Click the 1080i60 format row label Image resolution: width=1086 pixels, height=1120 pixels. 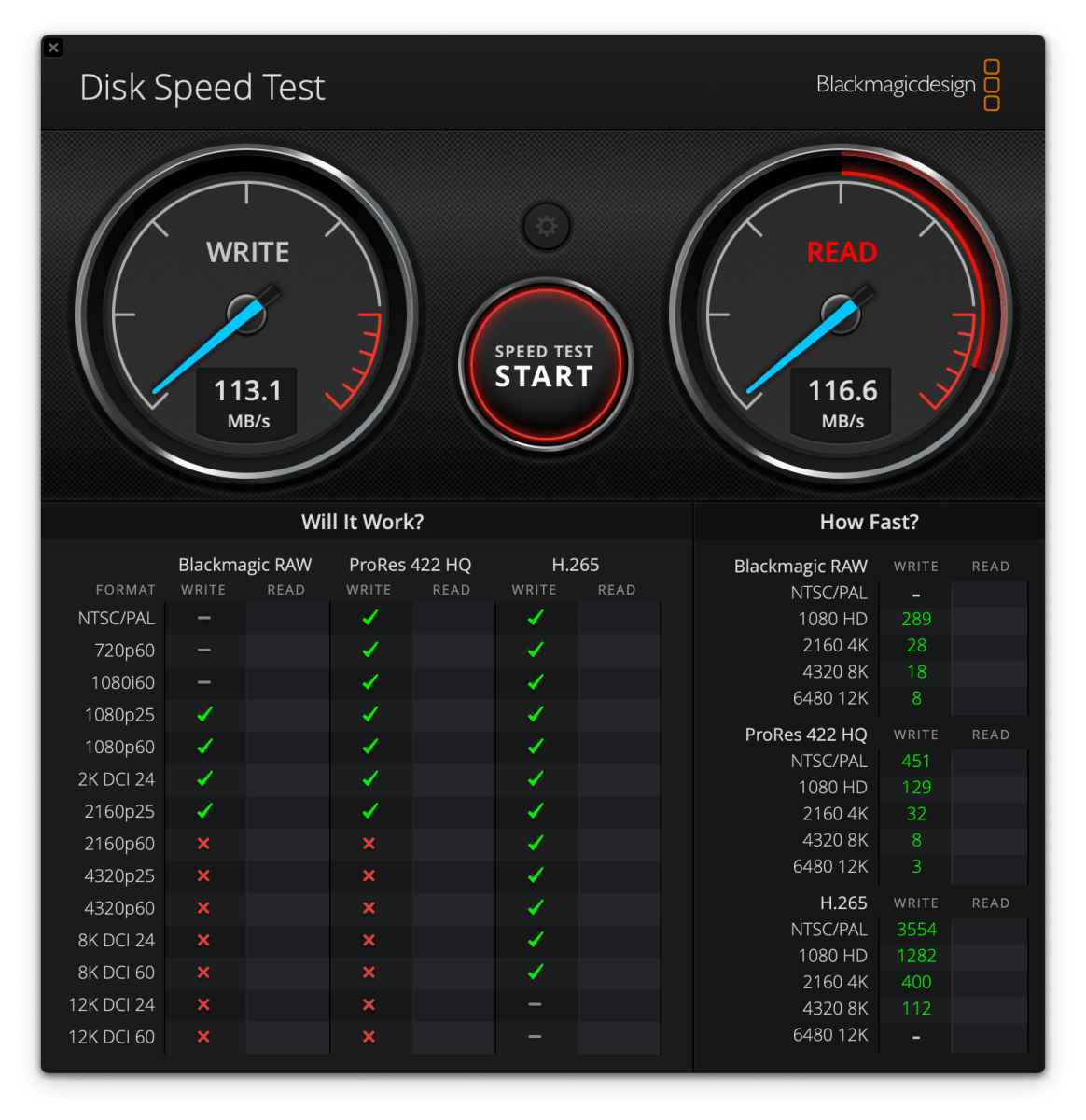pos(123,682)
